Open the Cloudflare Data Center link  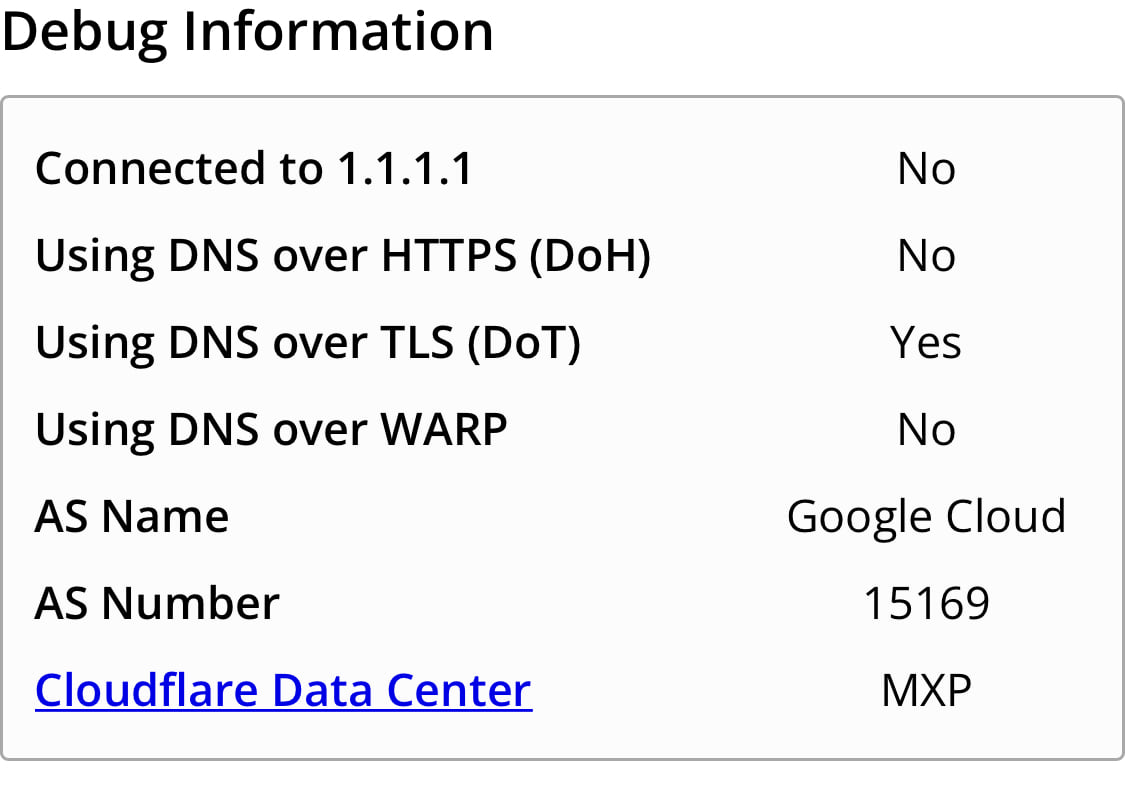[283, 690]
